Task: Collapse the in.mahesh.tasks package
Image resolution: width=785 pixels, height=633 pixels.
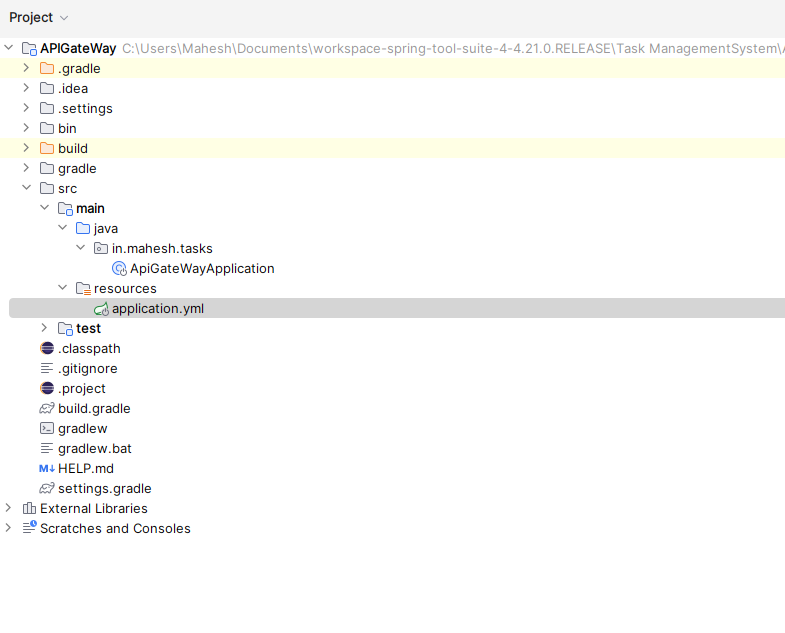Action: [81, 248]
